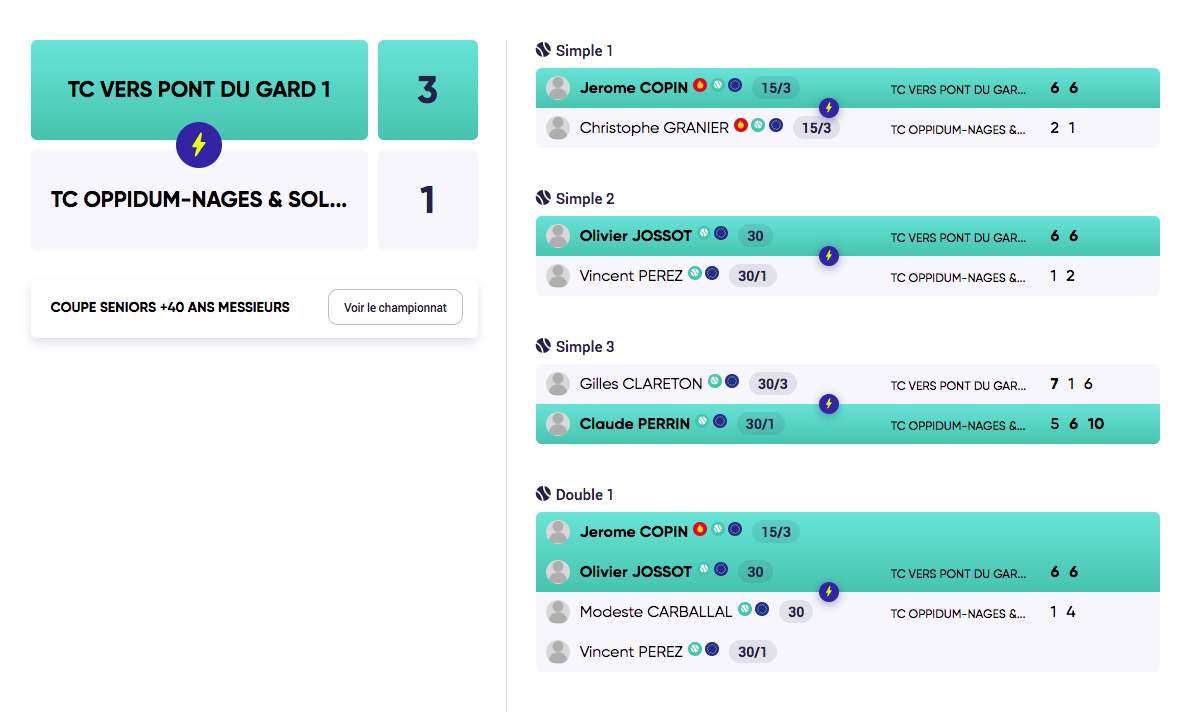The width and height of the screenshot is (1180, 717).
Task: Click the lightning badge in Simple 3 match
Action: 828,404
